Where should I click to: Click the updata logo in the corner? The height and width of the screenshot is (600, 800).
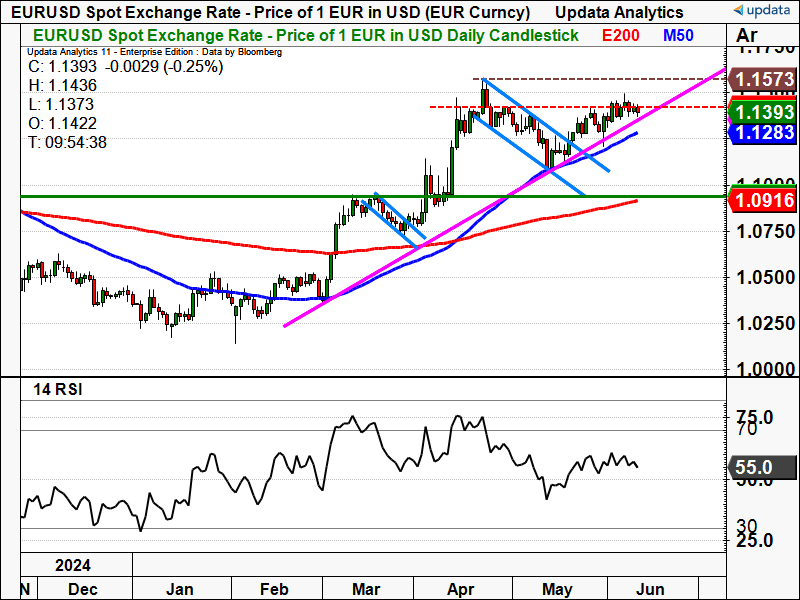[x=760, y=10]
